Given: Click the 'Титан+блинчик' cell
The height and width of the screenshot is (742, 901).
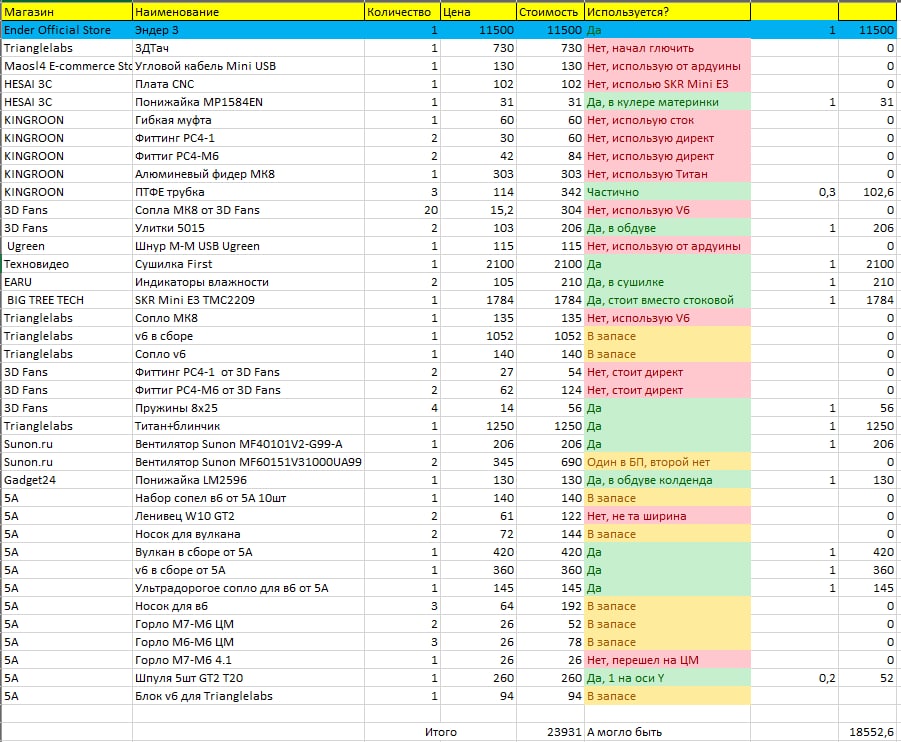Looking at the screenshot, I should coord(248,426).
